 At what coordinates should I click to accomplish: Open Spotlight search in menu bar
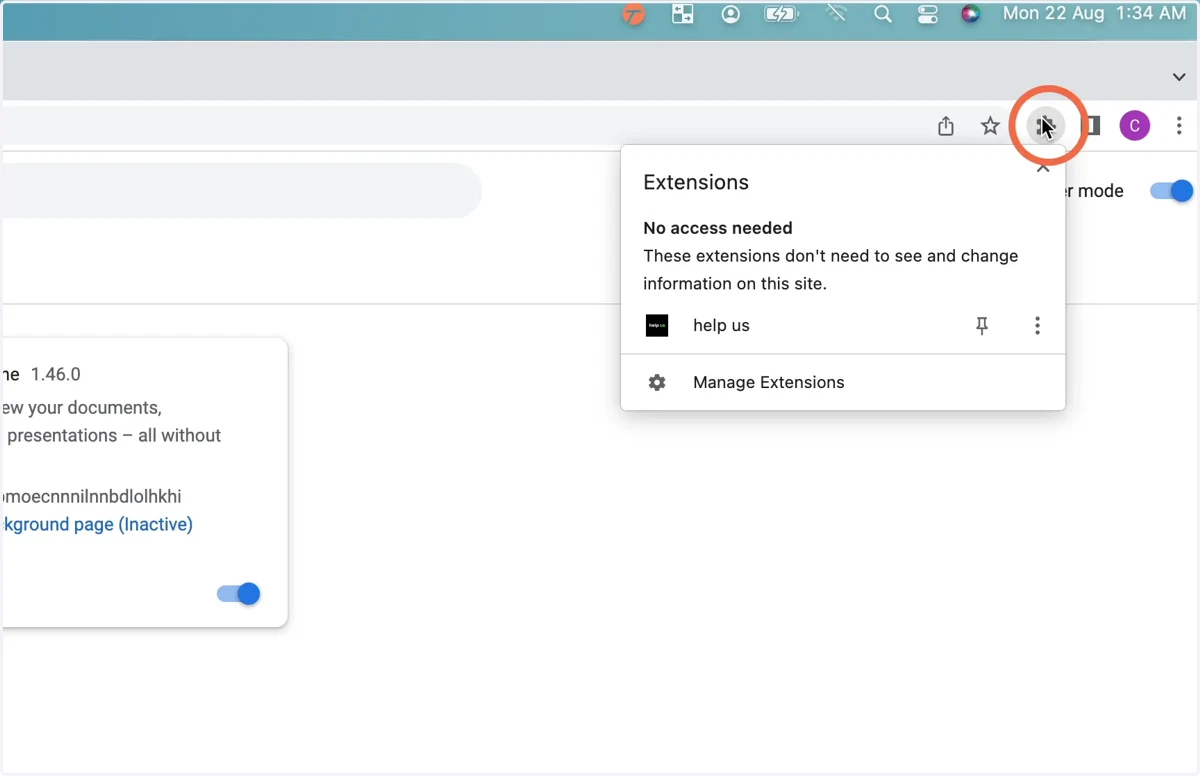pyautogui.click(x=883, y=14)
